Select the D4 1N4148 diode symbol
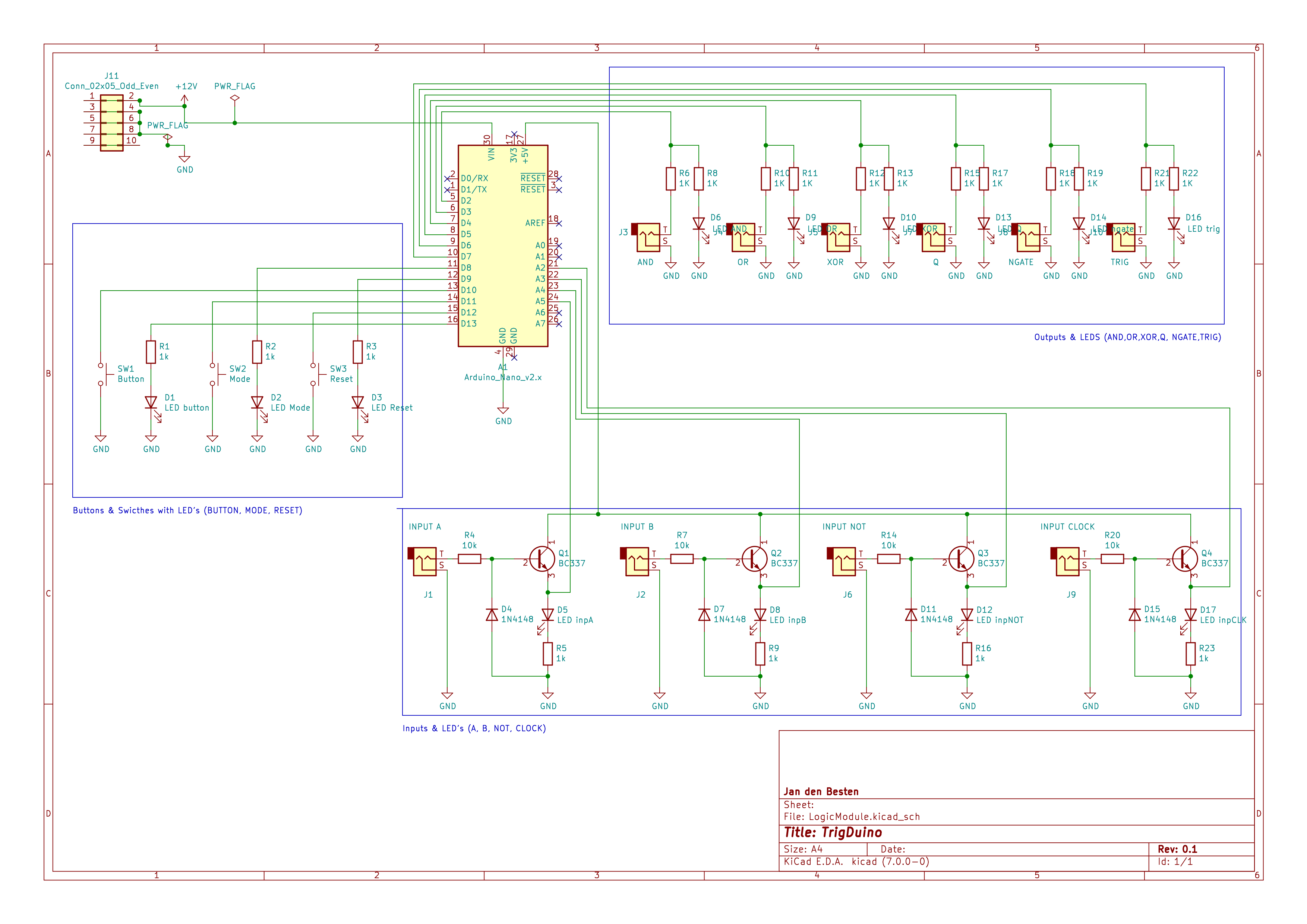 point(492,614)
